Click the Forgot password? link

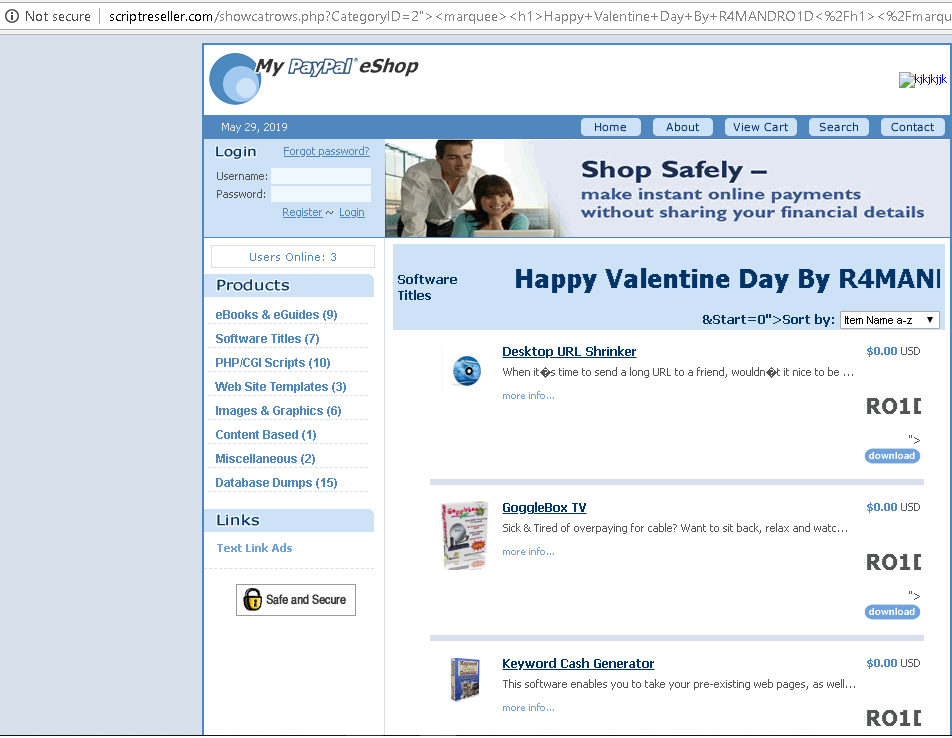(326, 151)
